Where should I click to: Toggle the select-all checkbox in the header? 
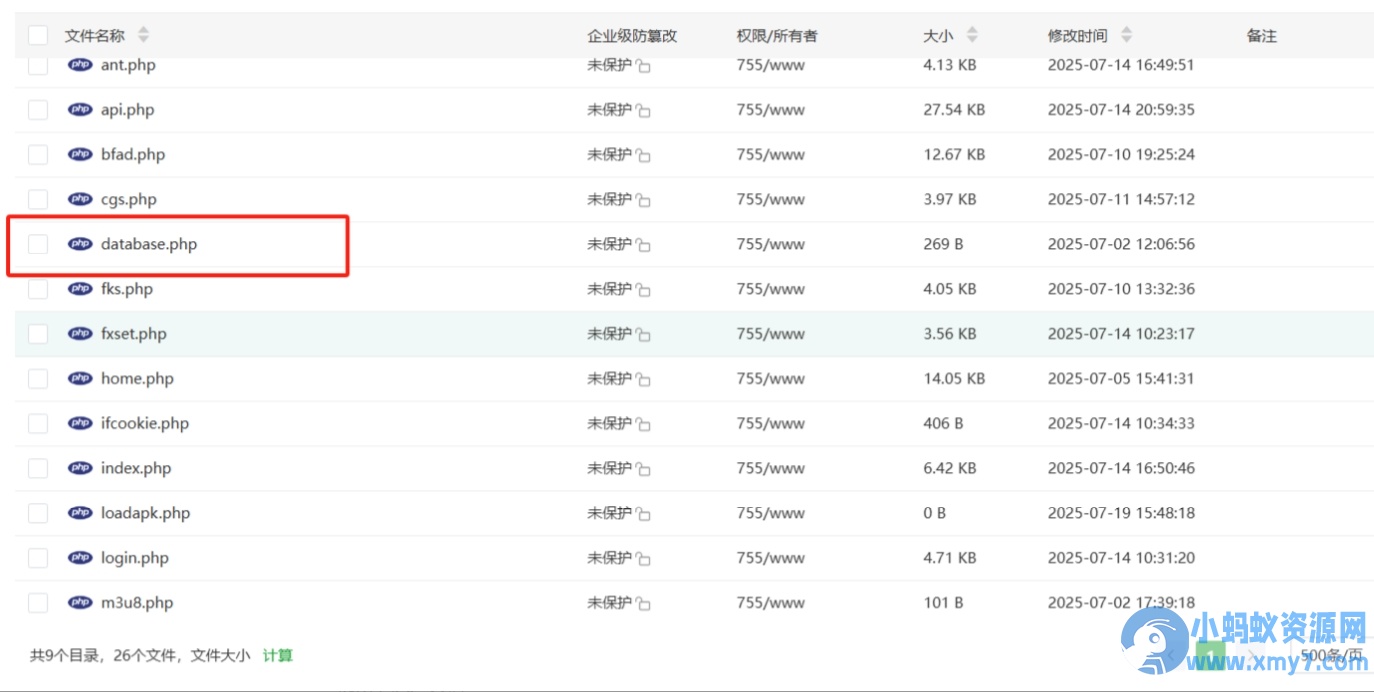(x=38, y=36)
